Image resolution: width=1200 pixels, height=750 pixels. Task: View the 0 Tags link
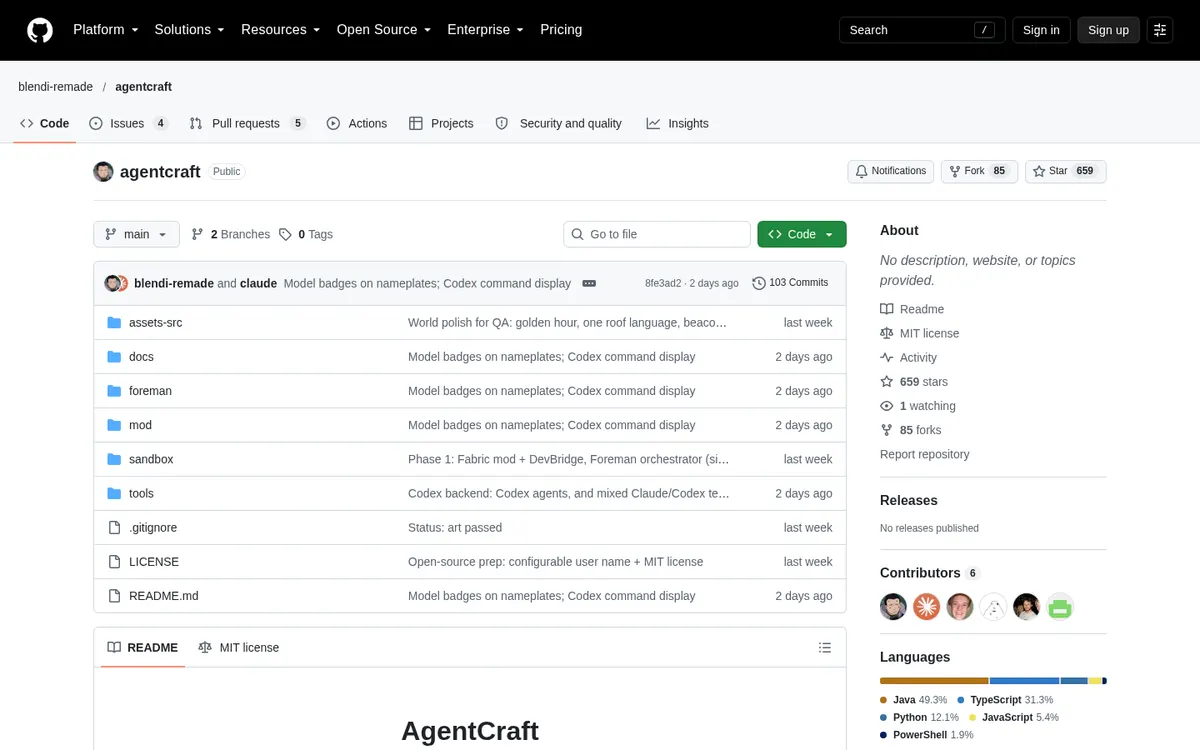point(306,234)
